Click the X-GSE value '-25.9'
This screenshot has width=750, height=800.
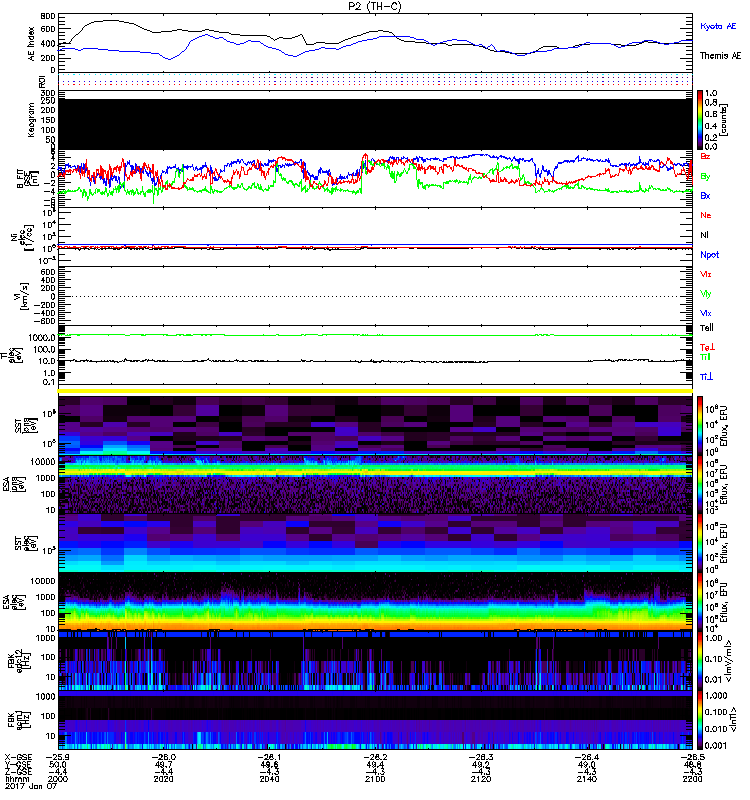click(57, 757)
